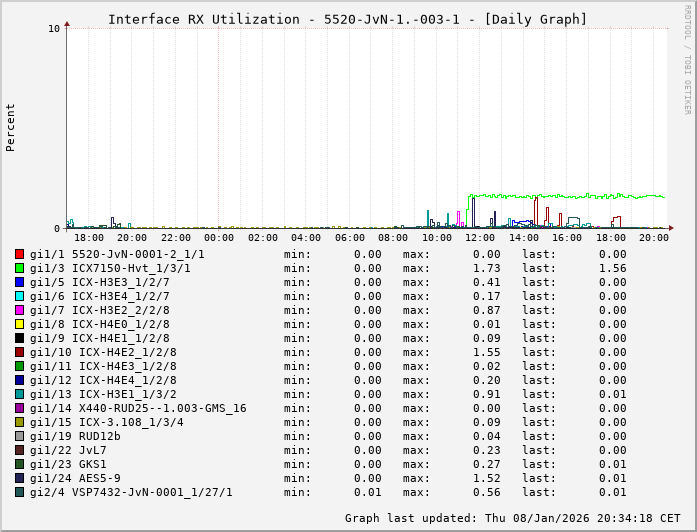The image size is (697, 532).
Task: Click the Graph last updated timestamp
Action: point(512,518)
